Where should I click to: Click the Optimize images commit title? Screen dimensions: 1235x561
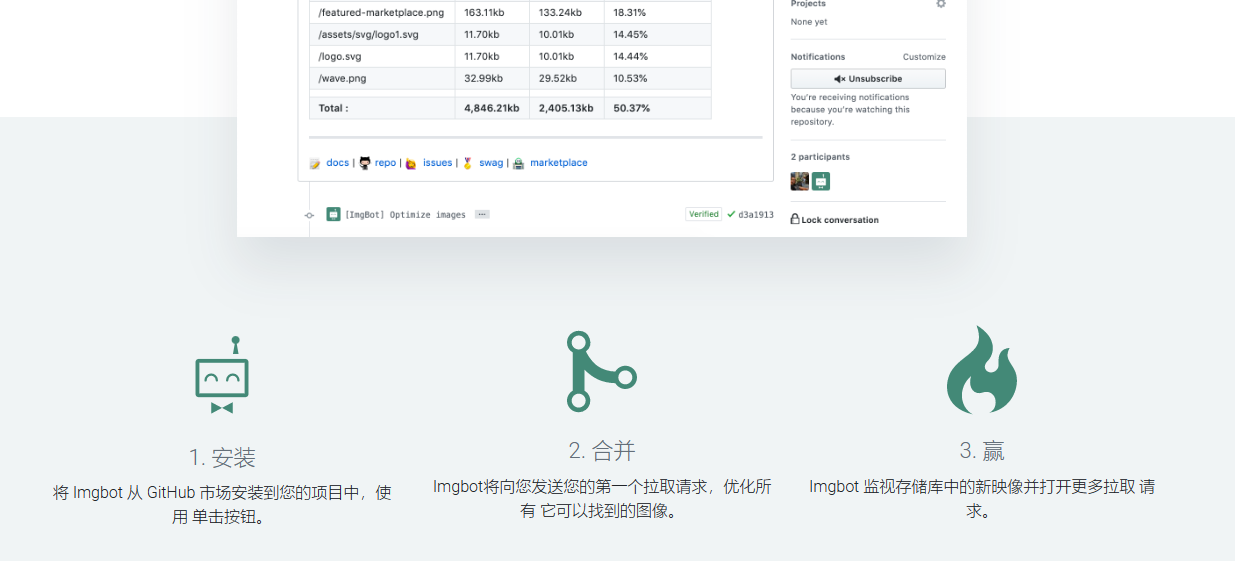[x=405, y=215]
